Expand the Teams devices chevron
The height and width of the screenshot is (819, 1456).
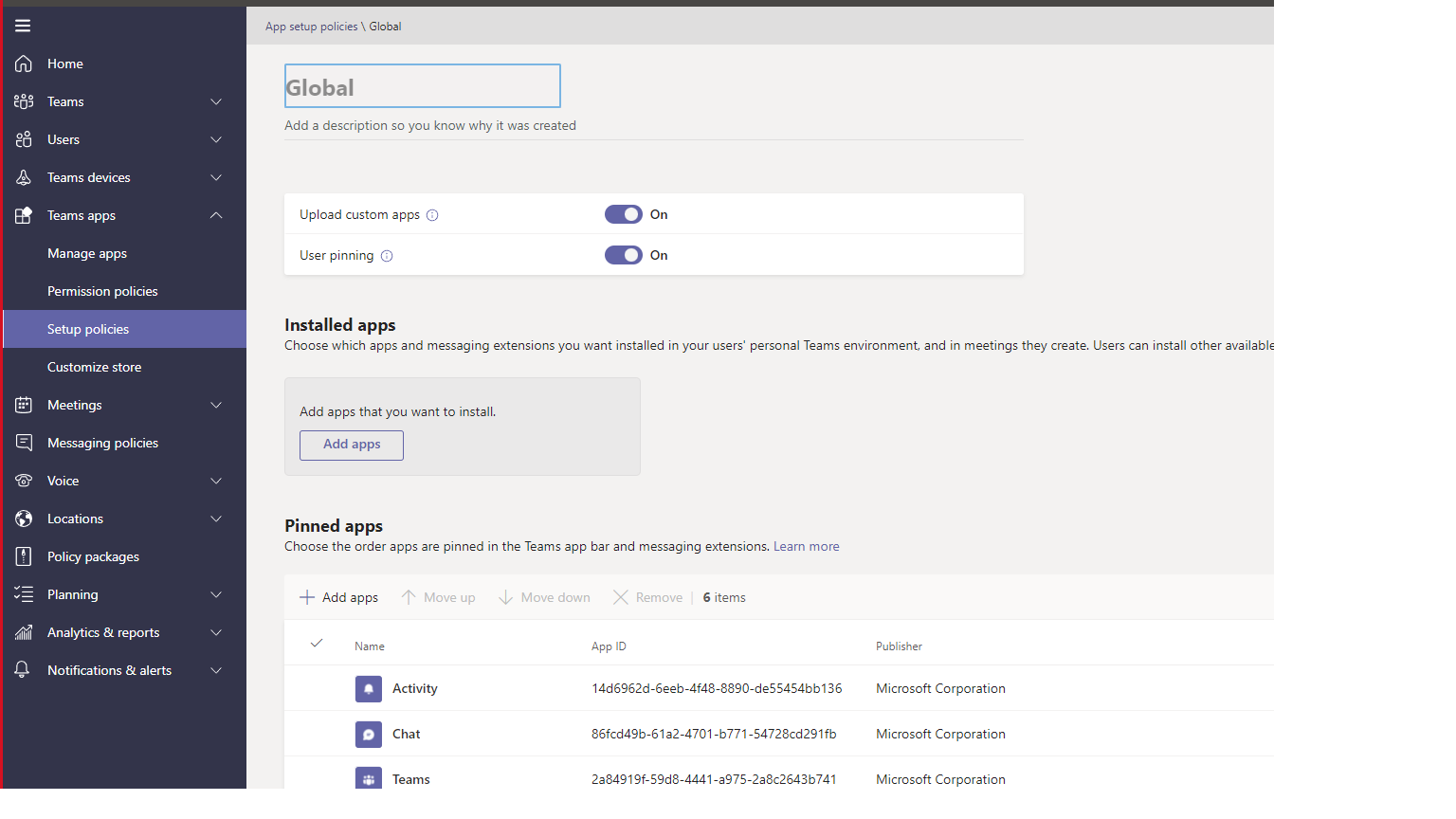click(216, 177)
